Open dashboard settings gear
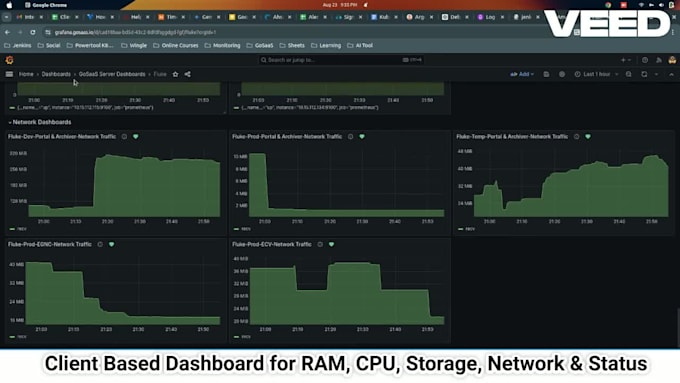This screenshot has width=680, height=383. (x=562, y=74)
